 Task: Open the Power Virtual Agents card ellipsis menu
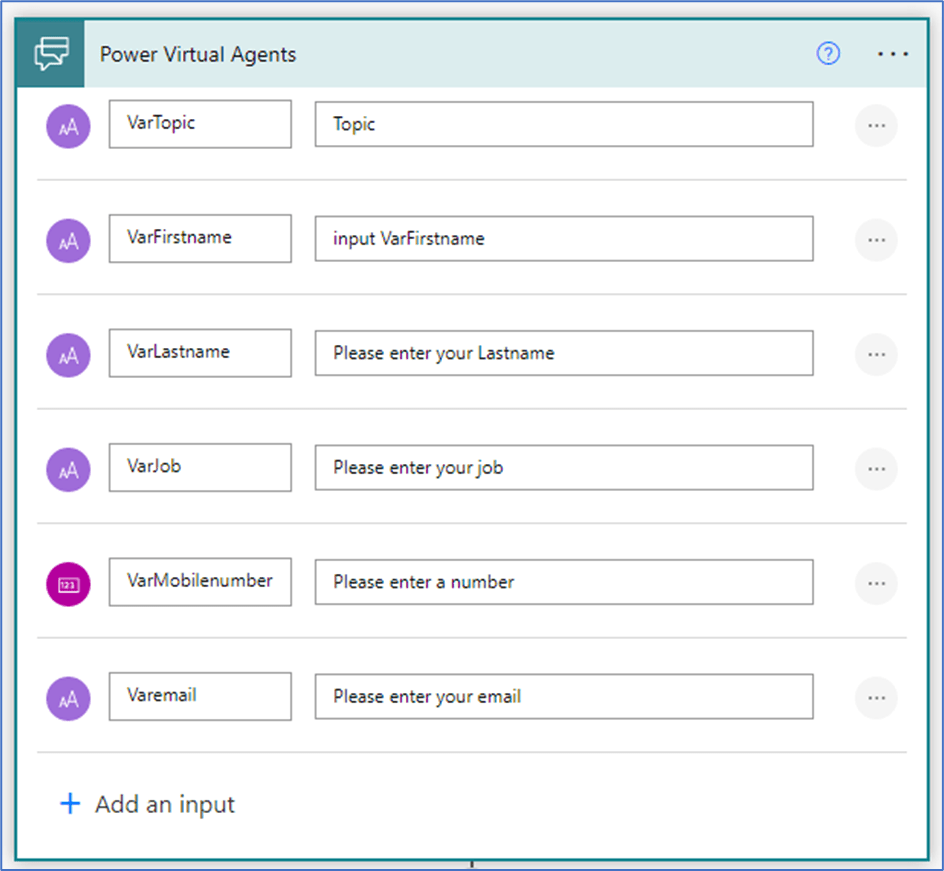pyautogui.click(x=893, y=54)
